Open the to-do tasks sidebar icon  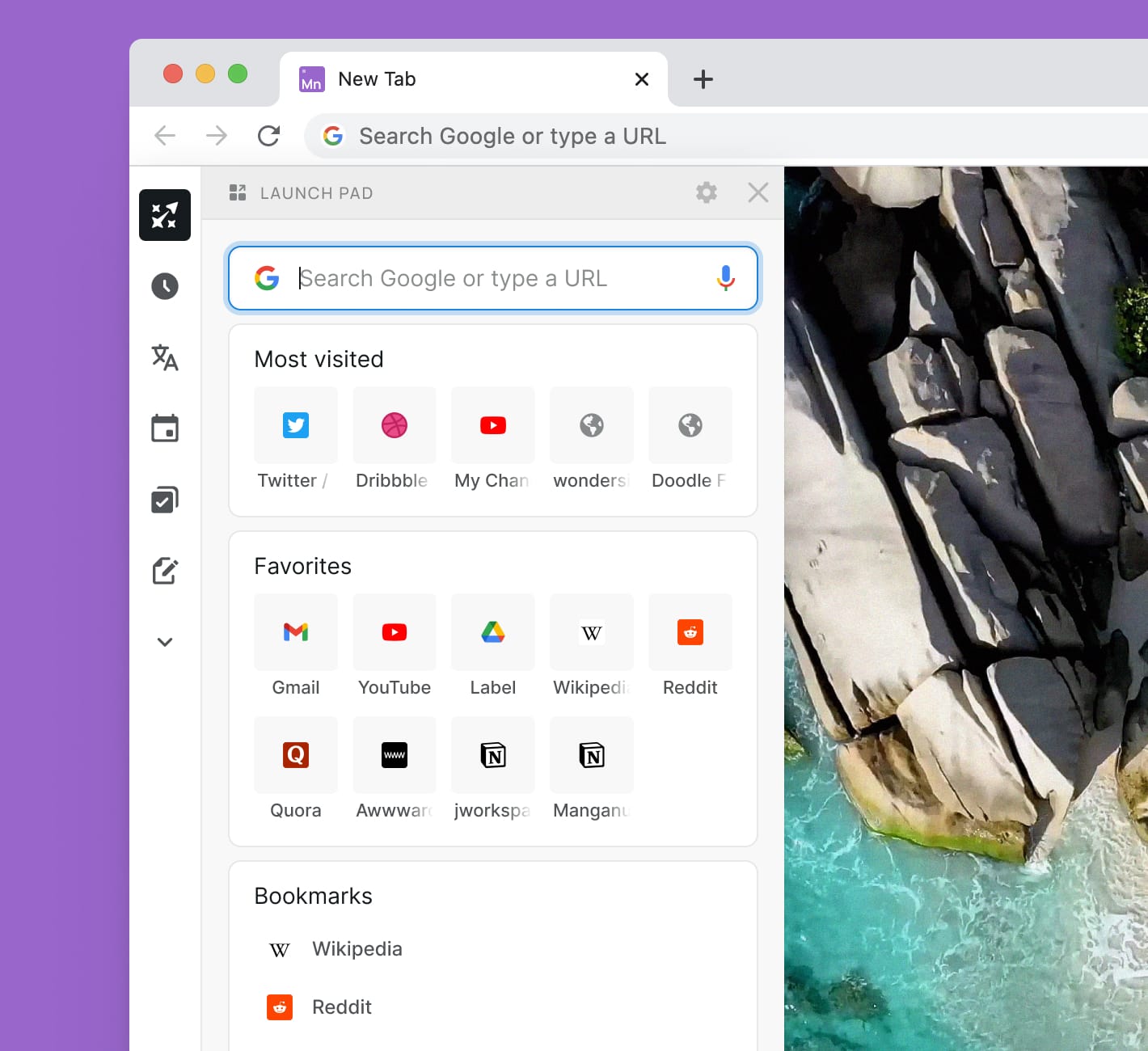[165, 500]
